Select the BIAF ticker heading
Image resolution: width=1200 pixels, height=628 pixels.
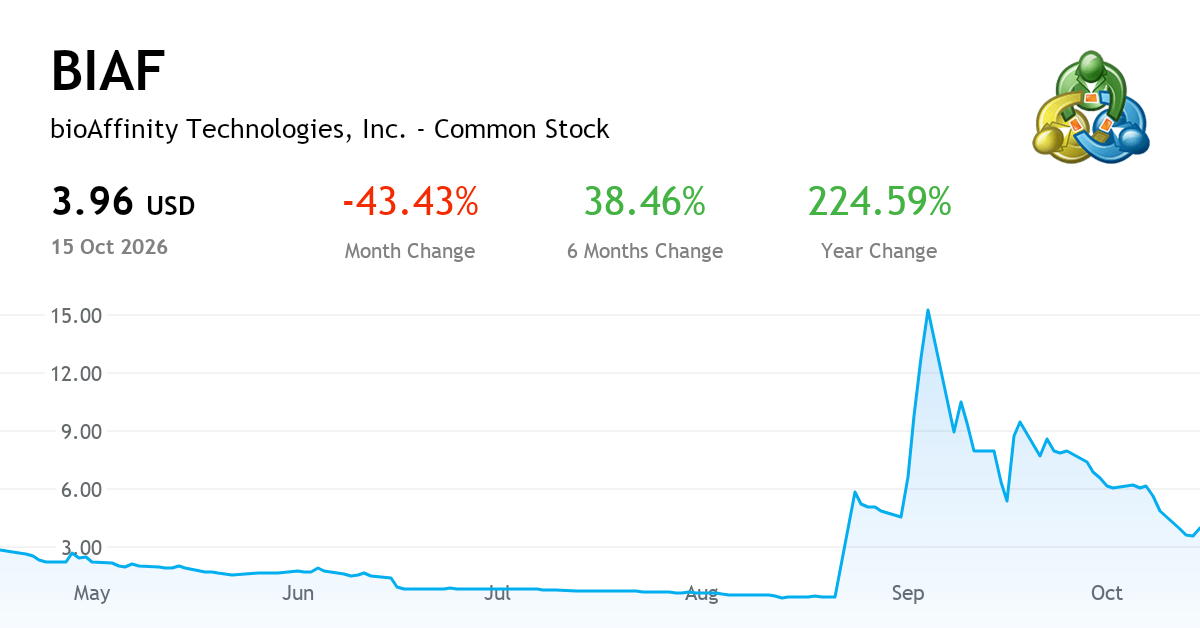coord(108,72)
